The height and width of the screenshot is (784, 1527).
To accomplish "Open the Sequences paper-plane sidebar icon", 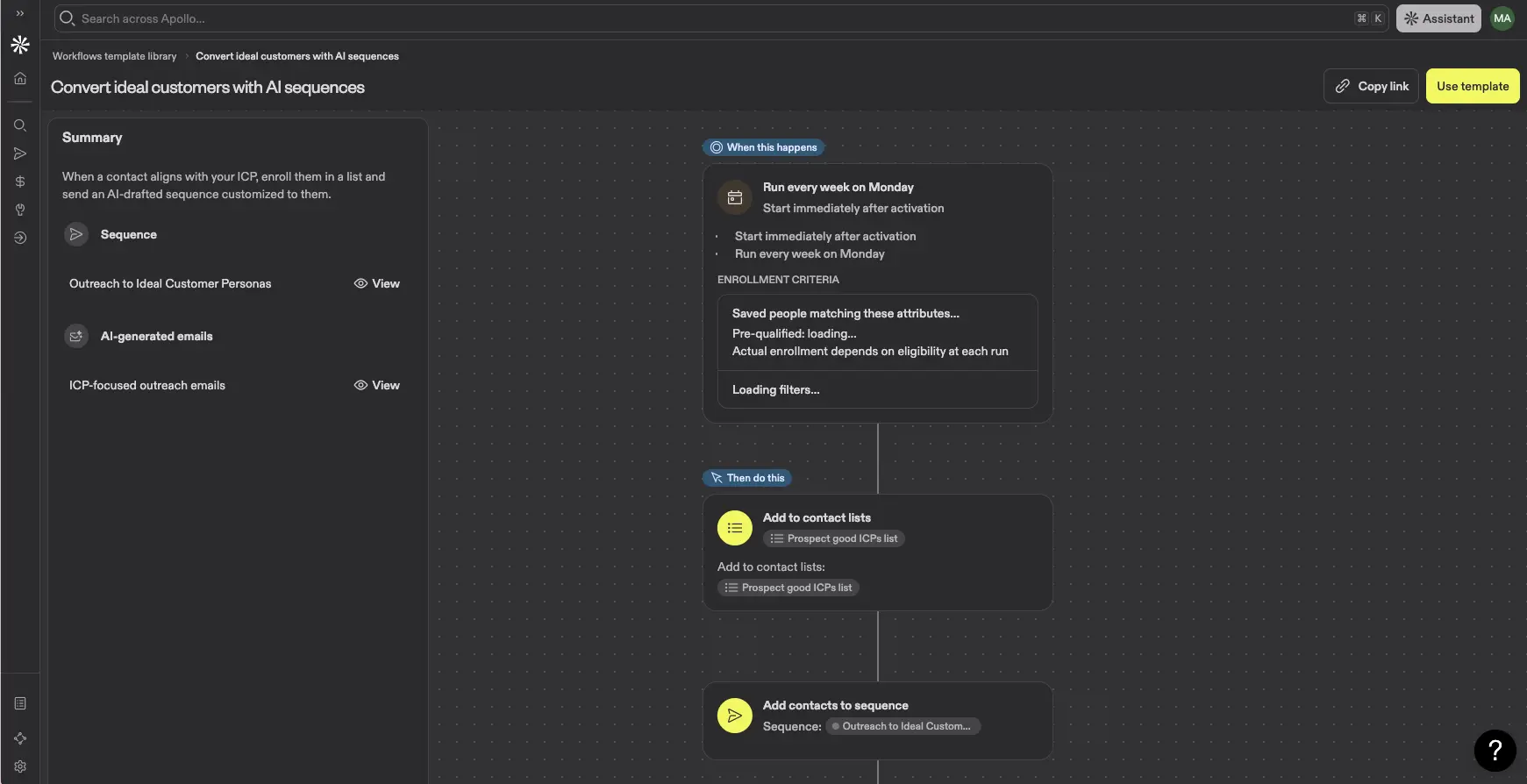I will [x=20, y=153].
